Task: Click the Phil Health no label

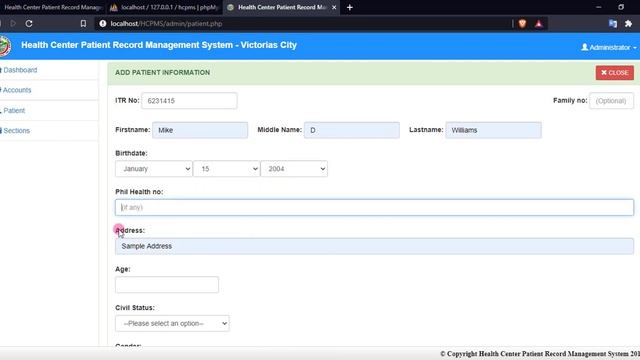Action: tap(139, 192)
